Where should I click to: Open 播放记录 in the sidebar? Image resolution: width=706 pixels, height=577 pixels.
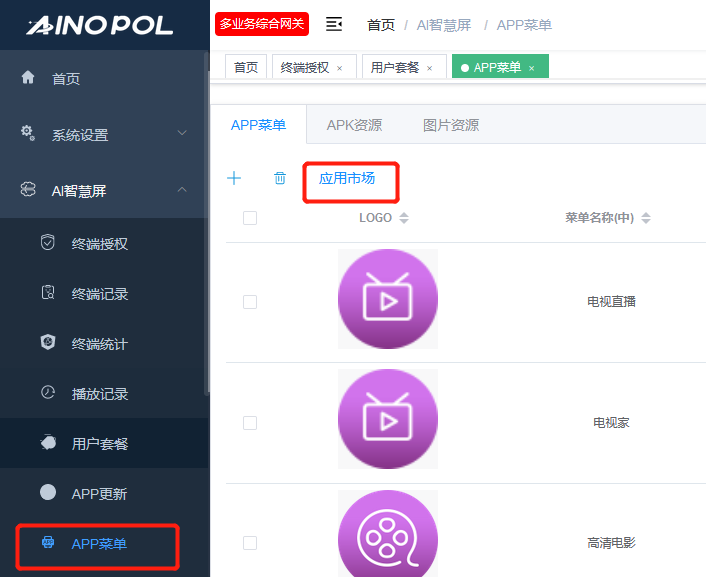99,394
